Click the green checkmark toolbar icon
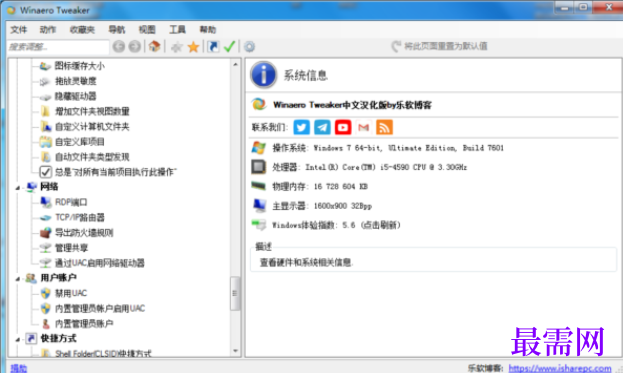Screen dimensions: 623x373 tap(230, 46)
